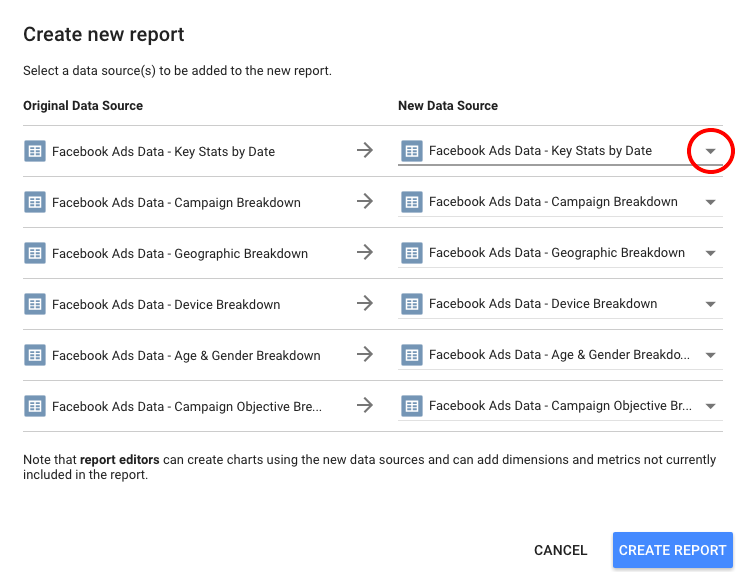
Task: Click 'New Data Source' column header
Action: point(448,106)
